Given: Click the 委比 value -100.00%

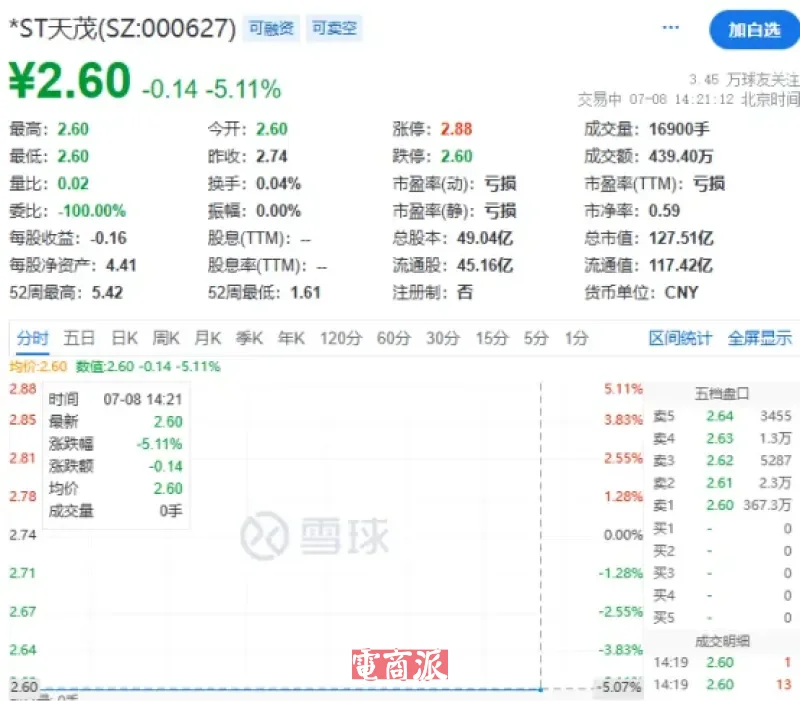Looking at the screenshot, I should click(91, 211).
